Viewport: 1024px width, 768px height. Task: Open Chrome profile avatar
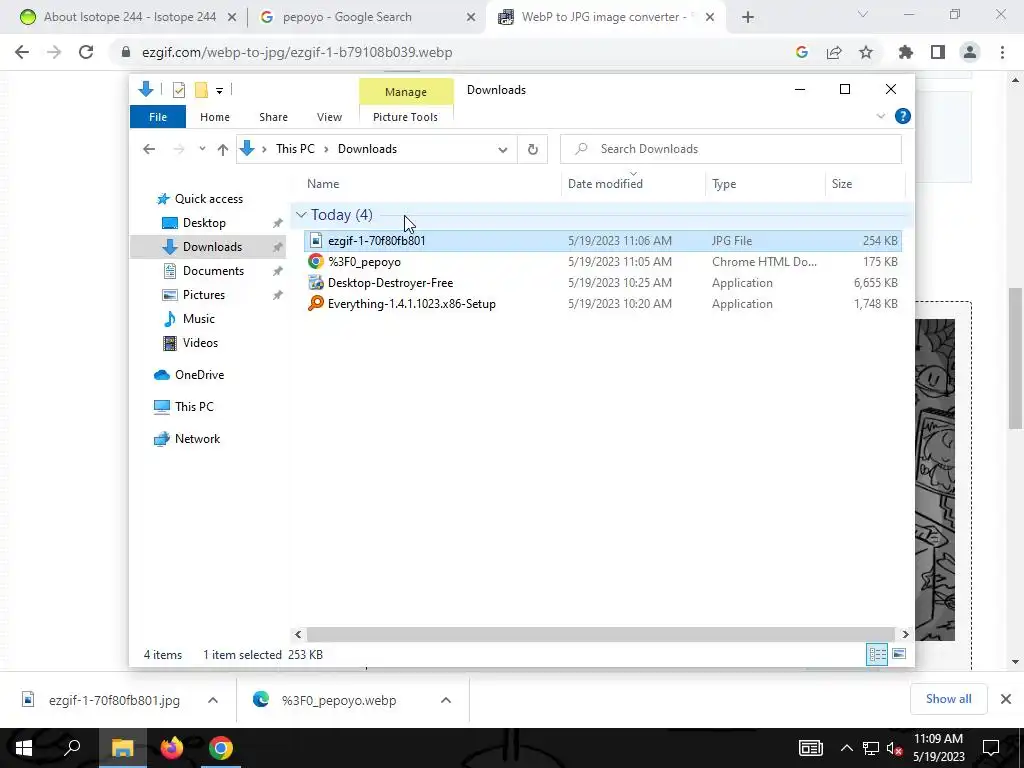point(970,52)
